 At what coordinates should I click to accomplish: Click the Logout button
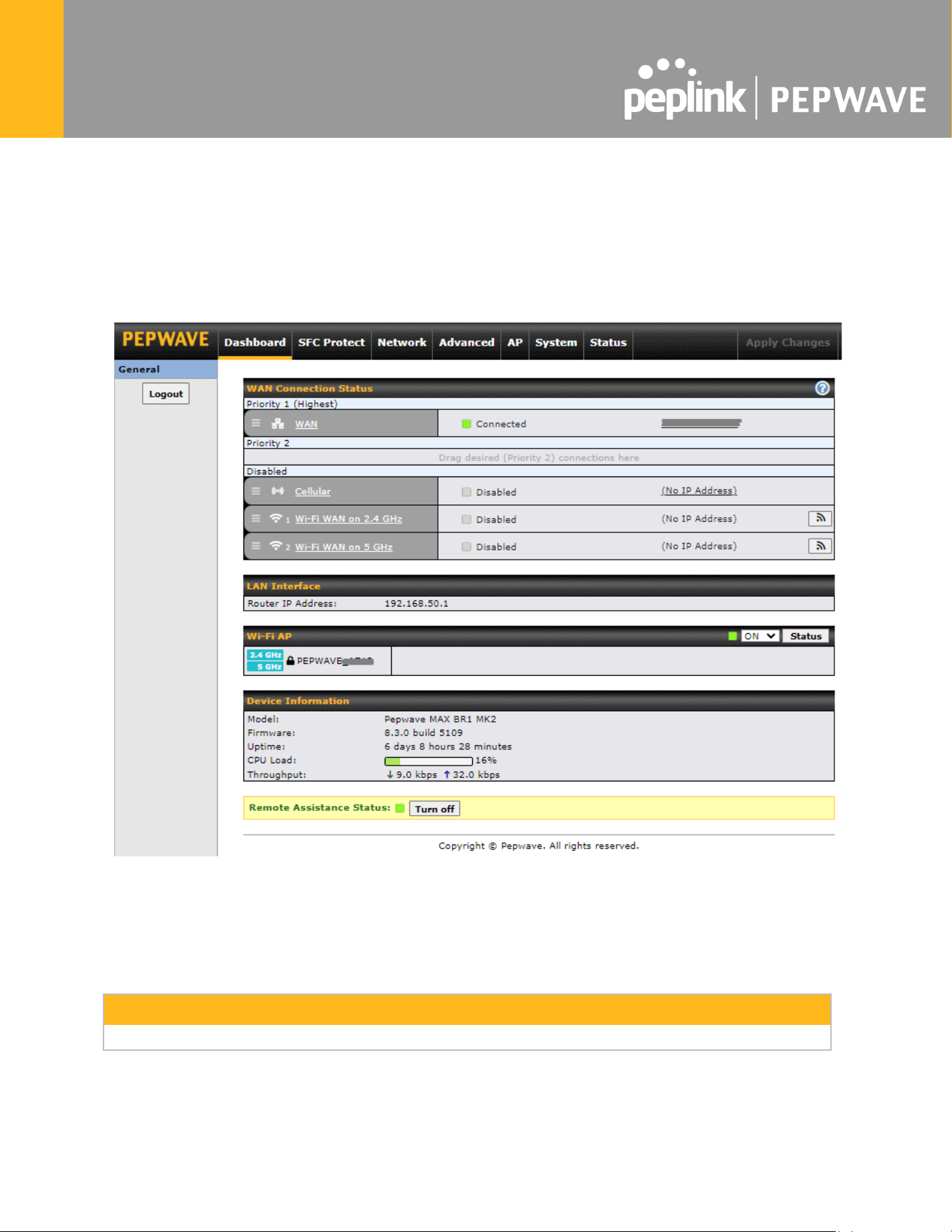coord(166,394)
